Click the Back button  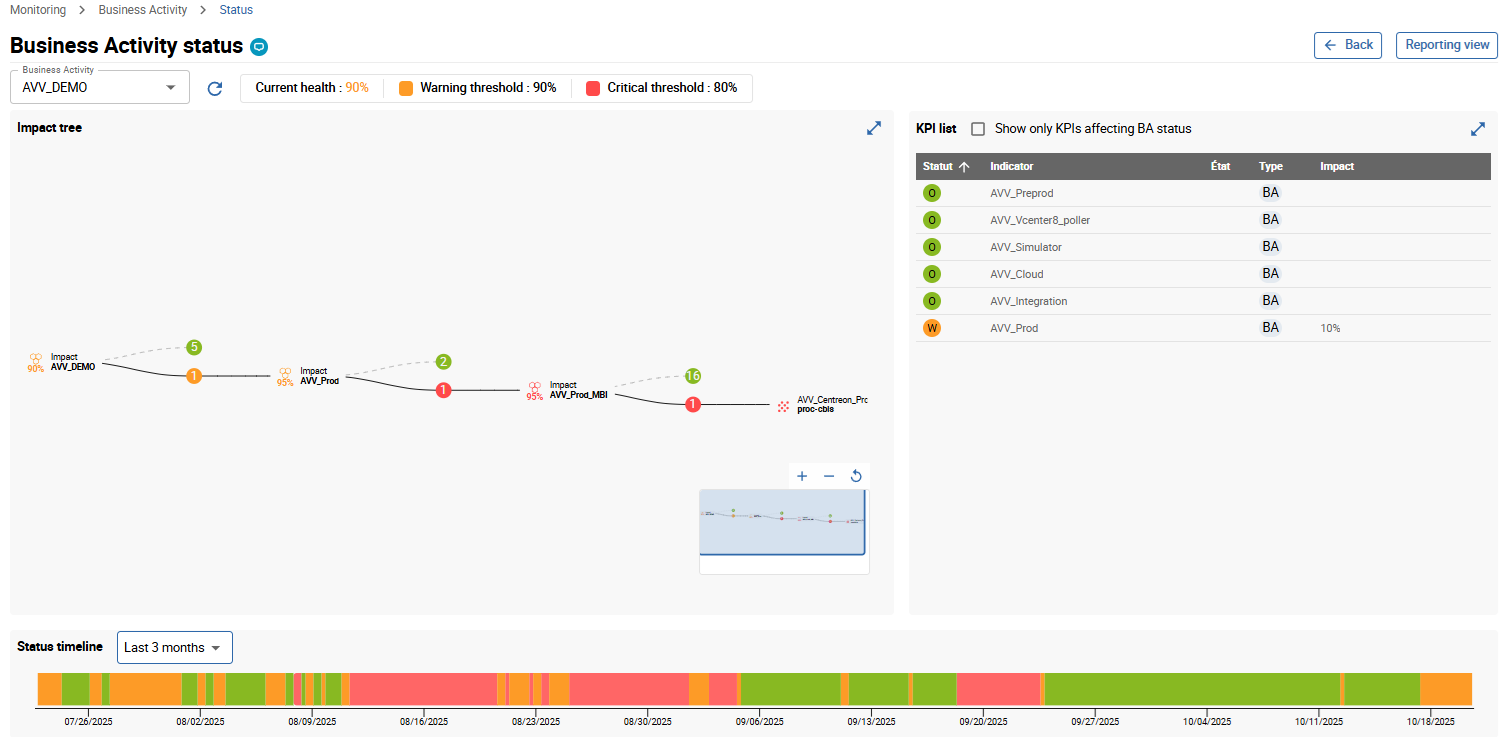(1347, 45)
